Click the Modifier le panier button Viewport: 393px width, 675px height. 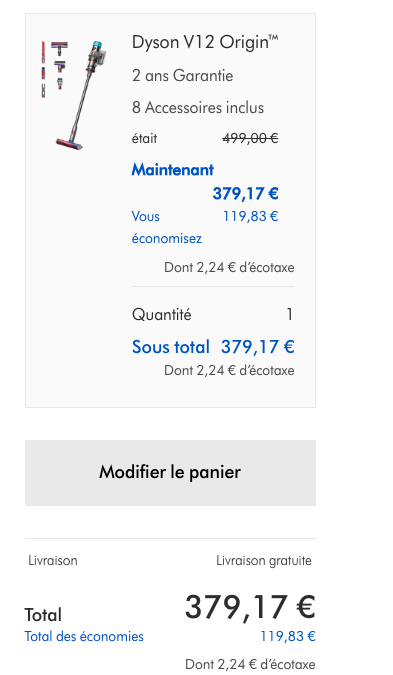tap(170, 473)
